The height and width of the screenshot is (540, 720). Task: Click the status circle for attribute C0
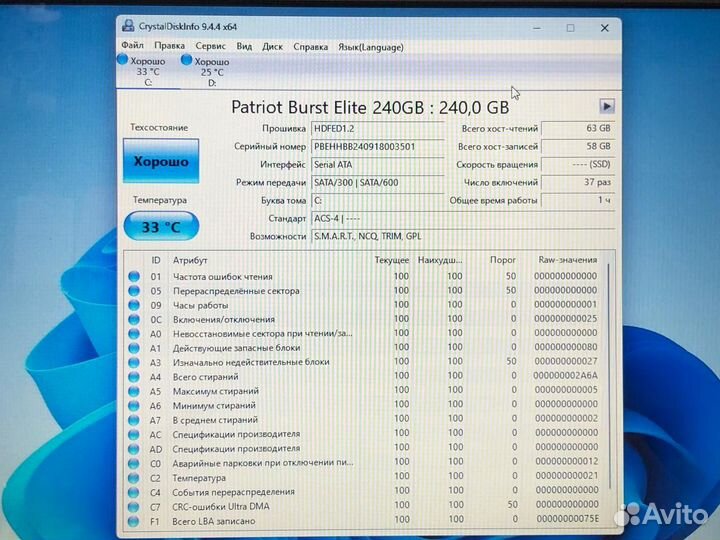click(134, 463)
